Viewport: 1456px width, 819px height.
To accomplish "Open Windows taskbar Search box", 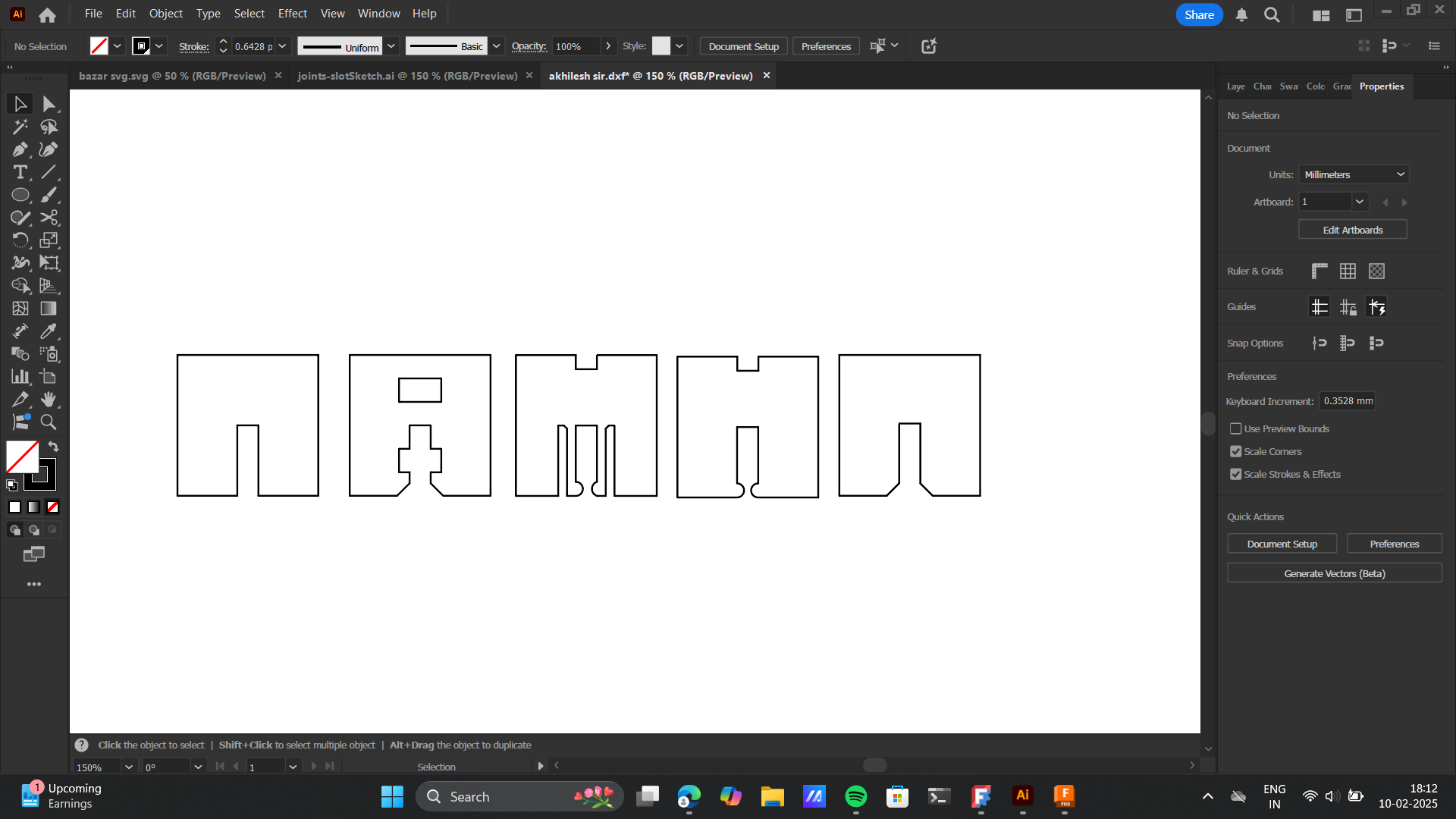I will [x=519, y=796].
